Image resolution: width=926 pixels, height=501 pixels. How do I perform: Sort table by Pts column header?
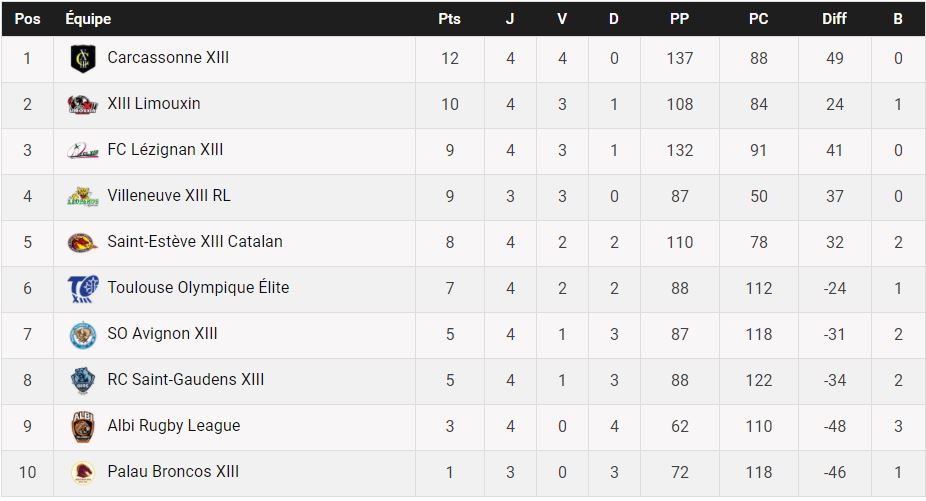point(449,19)
